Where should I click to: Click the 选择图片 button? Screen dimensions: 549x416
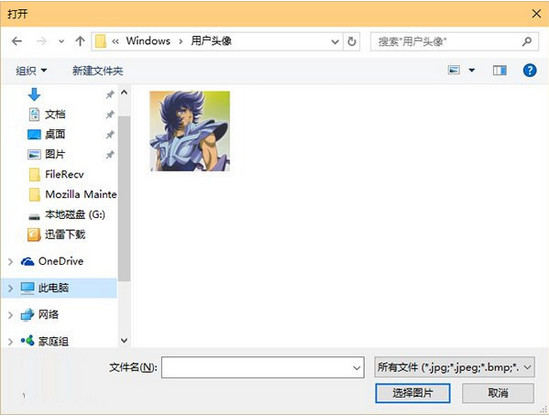pos(412,393)
